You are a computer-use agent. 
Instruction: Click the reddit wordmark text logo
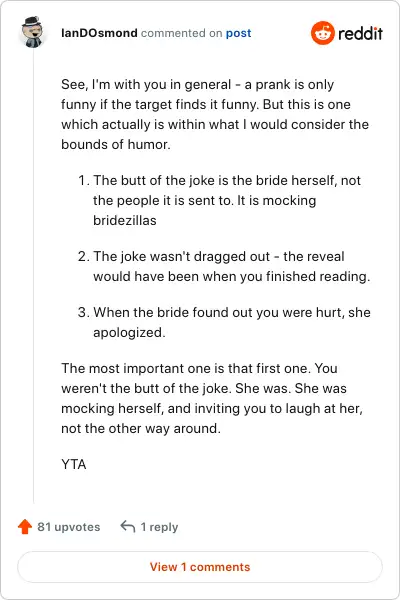pos(360,33)
